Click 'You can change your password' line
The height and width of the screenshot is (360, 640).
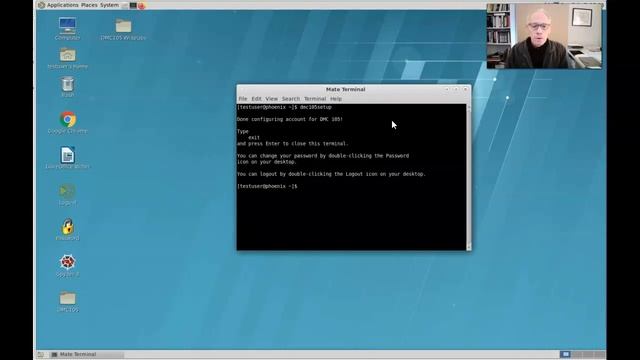(x=323, y=156)
